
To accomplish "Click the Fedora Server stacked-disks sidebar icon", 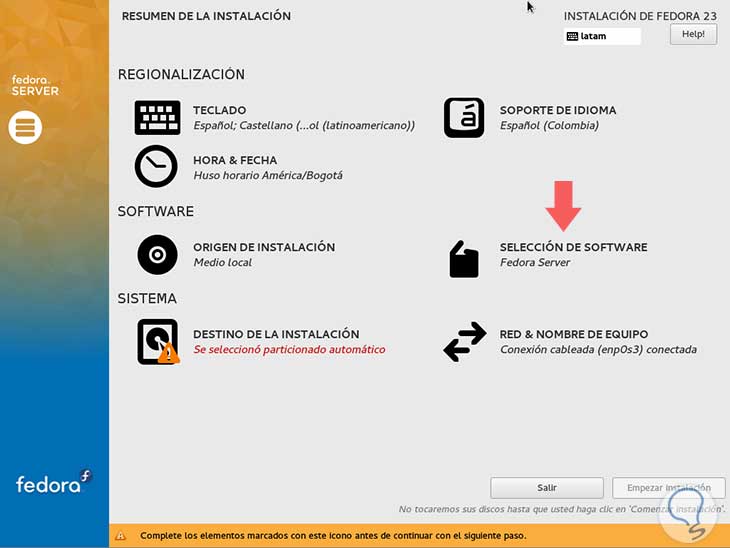I will (x=25, y=128).
